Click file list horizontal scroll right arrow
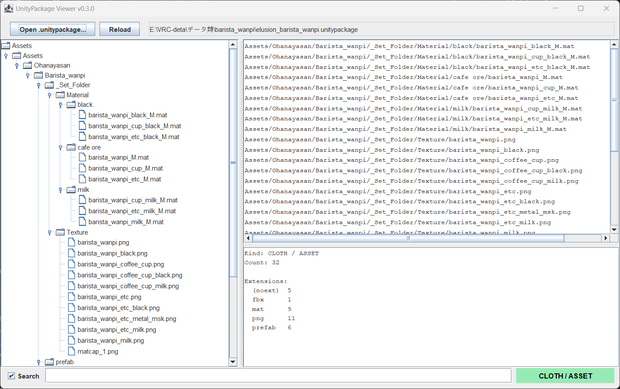620x389 pixels. coord(606,238)
